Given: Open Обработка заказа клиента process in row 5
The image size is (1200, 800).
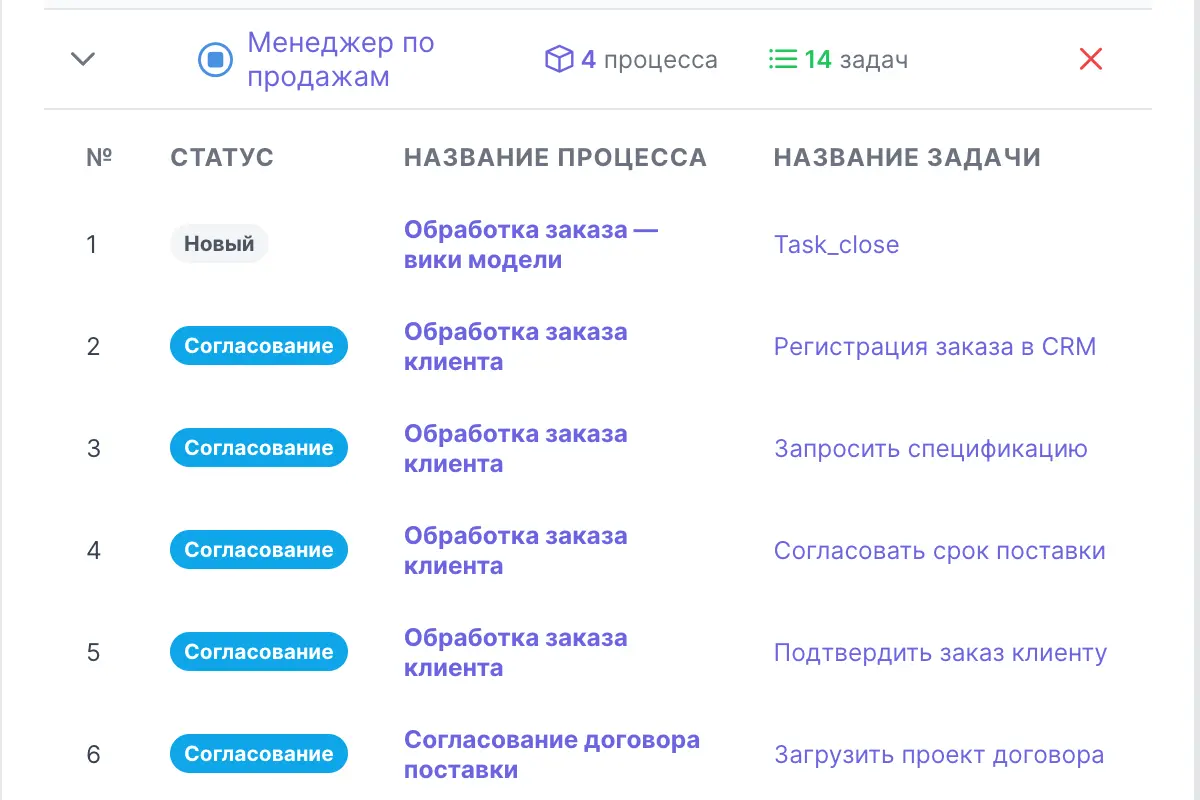Looking at the screenshot, I should (515, 653).
